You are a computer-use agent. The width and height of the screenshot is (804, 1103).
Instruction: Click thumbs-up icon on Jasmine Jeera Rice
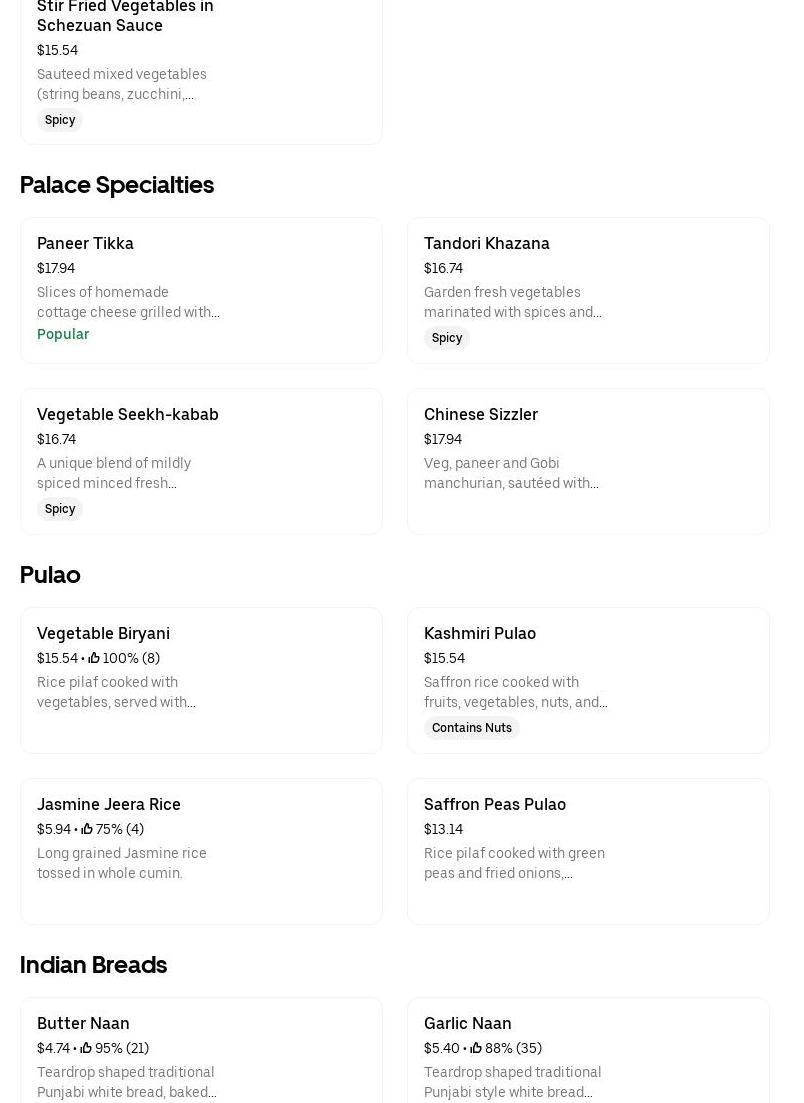[x=87, y=829]
